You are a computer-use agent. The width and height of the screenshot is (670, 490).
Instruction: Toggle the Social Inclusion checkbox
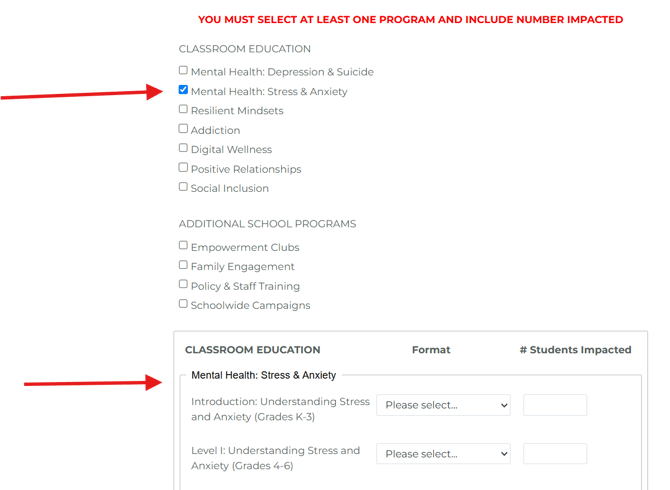pyautogui.click(x=183, y=187)
